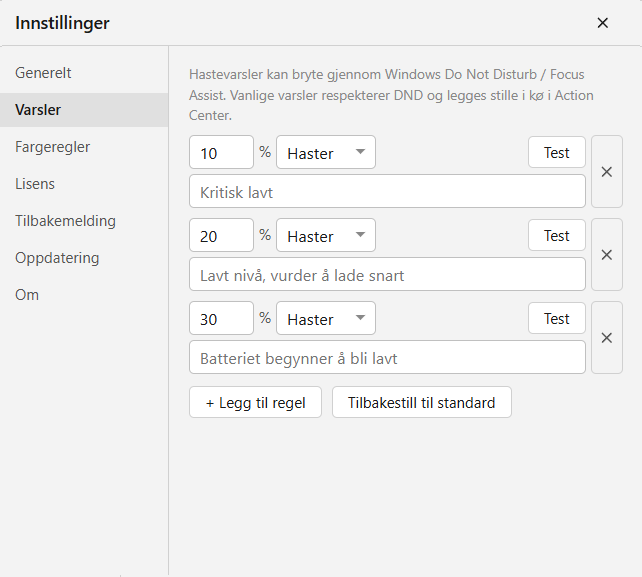Add a new rule with Legg til regel

255,402
